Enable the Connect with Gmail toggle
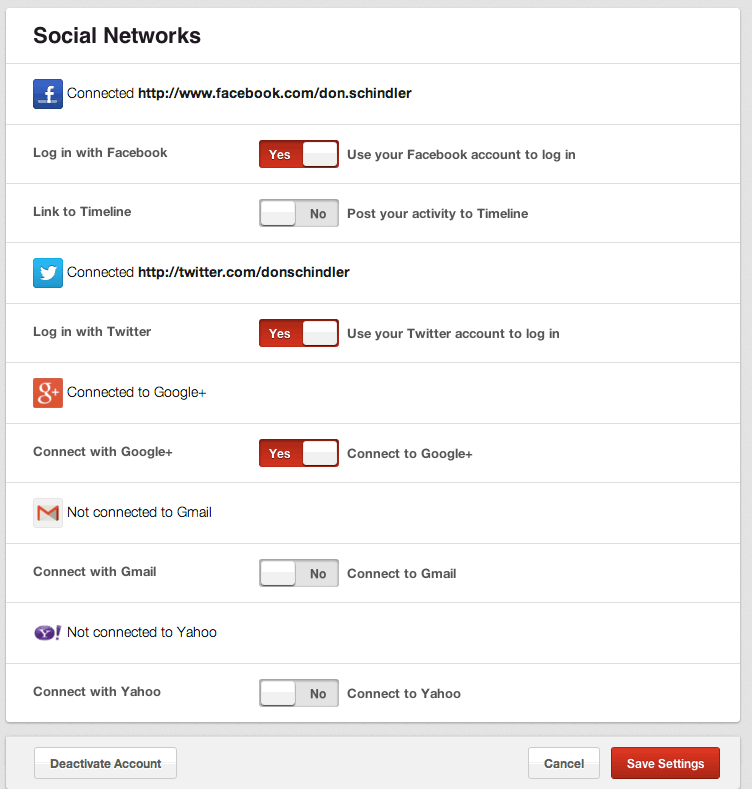Viewport: 752px width, 789px height. (x=299, y=573)
